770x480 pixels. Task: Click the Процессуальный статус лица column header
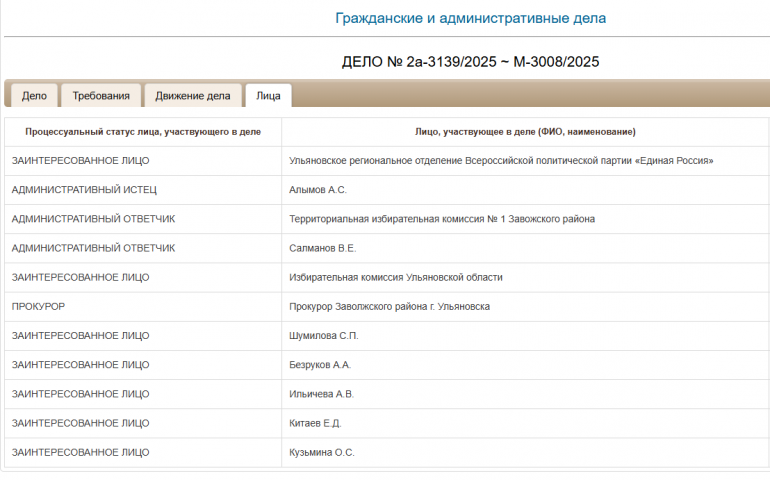(x=143, y=132)
